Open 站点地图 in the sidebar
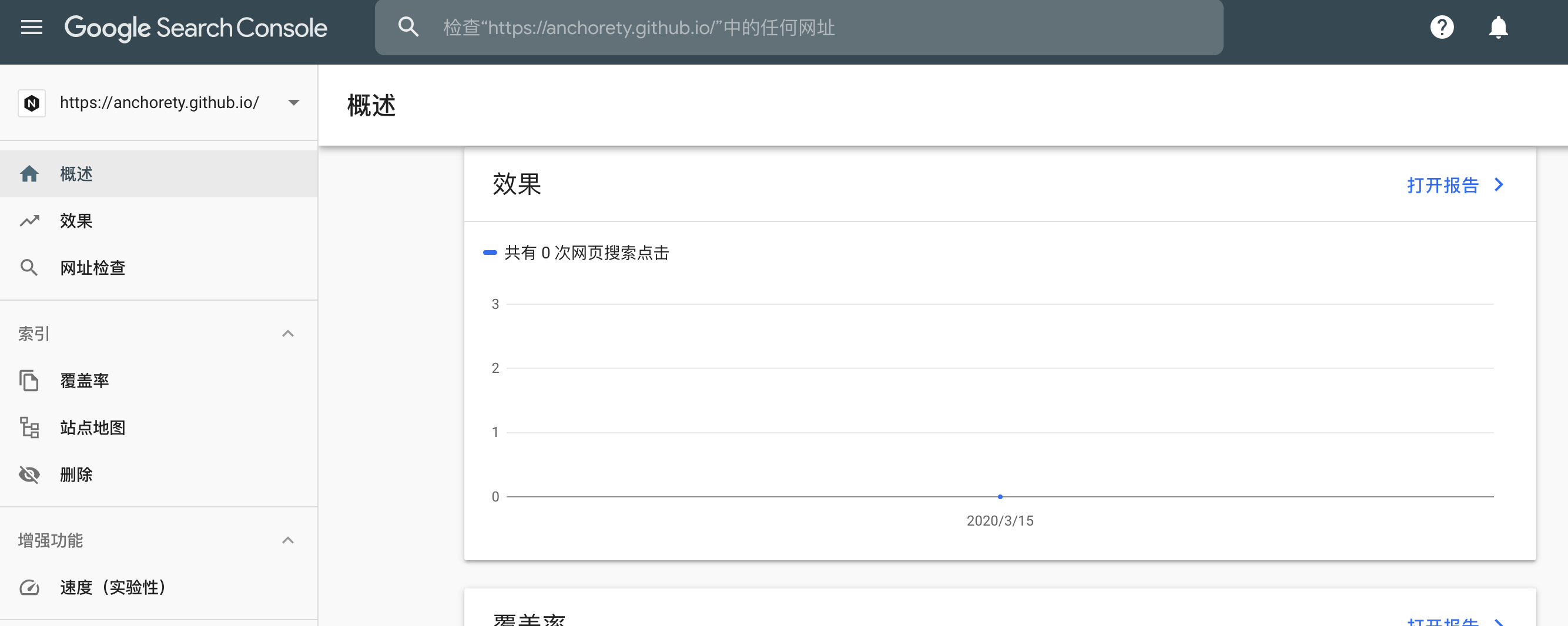The image size is (1568, 626). (159, 428)
